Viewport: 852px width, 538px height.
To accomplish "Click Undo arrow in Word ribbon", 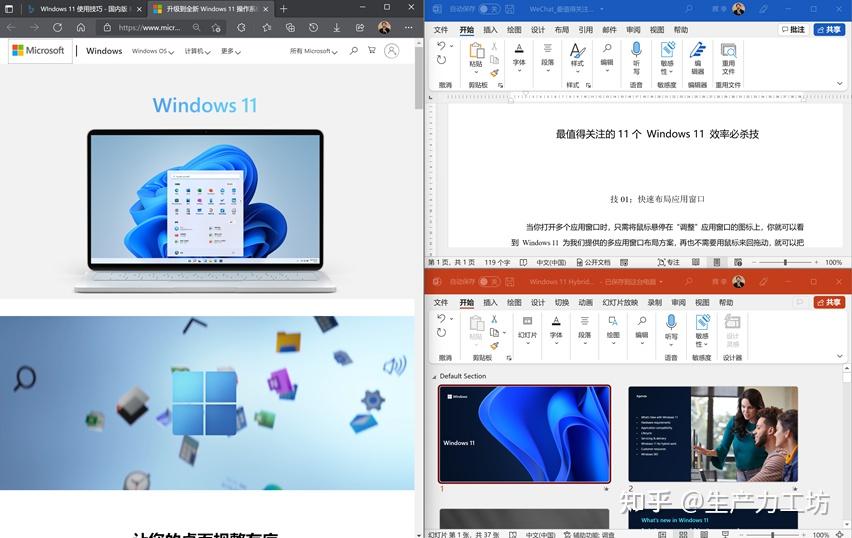I will point(442,46).
